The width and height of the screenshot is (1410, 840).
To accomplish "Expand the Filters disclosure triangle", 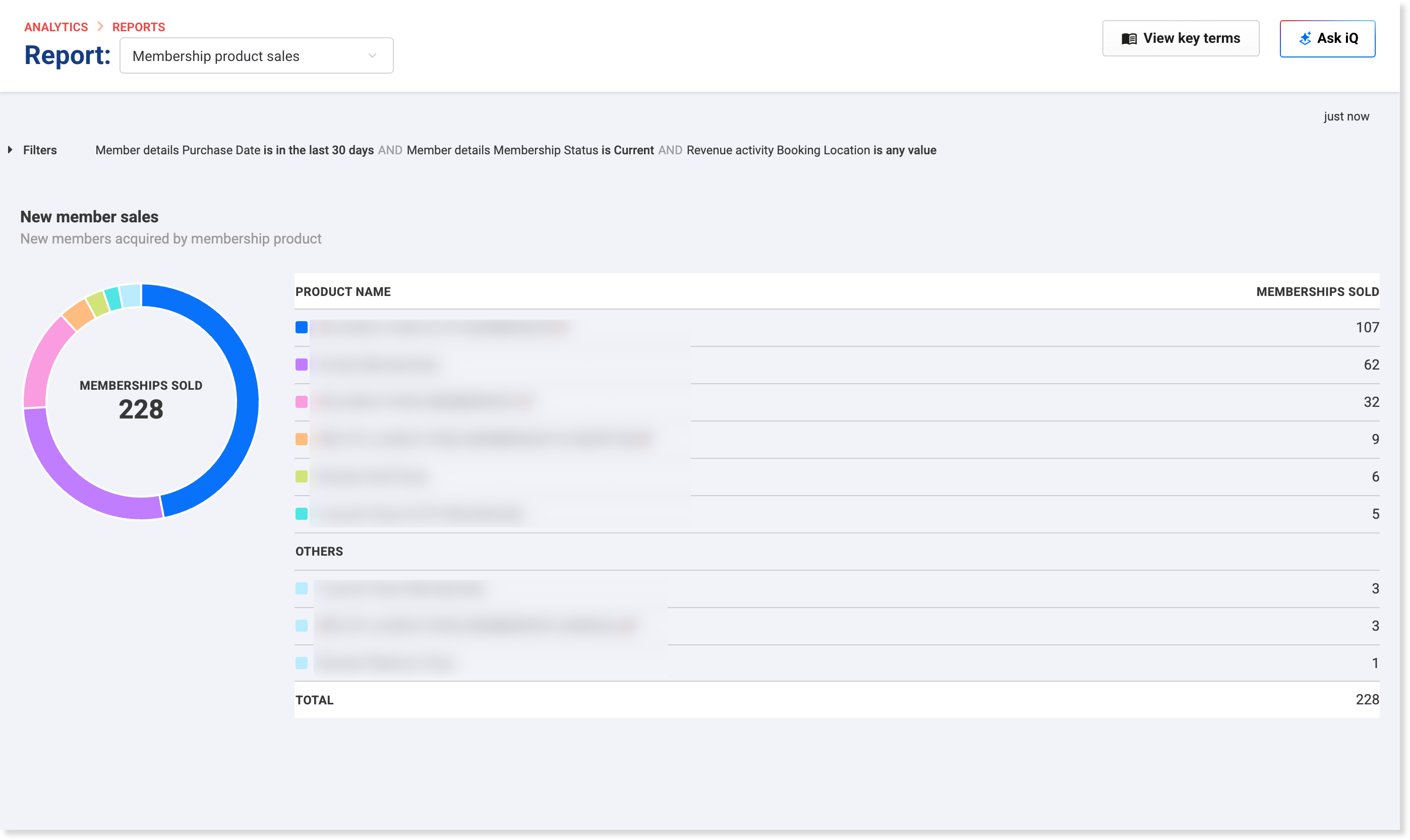I will 10,150.
